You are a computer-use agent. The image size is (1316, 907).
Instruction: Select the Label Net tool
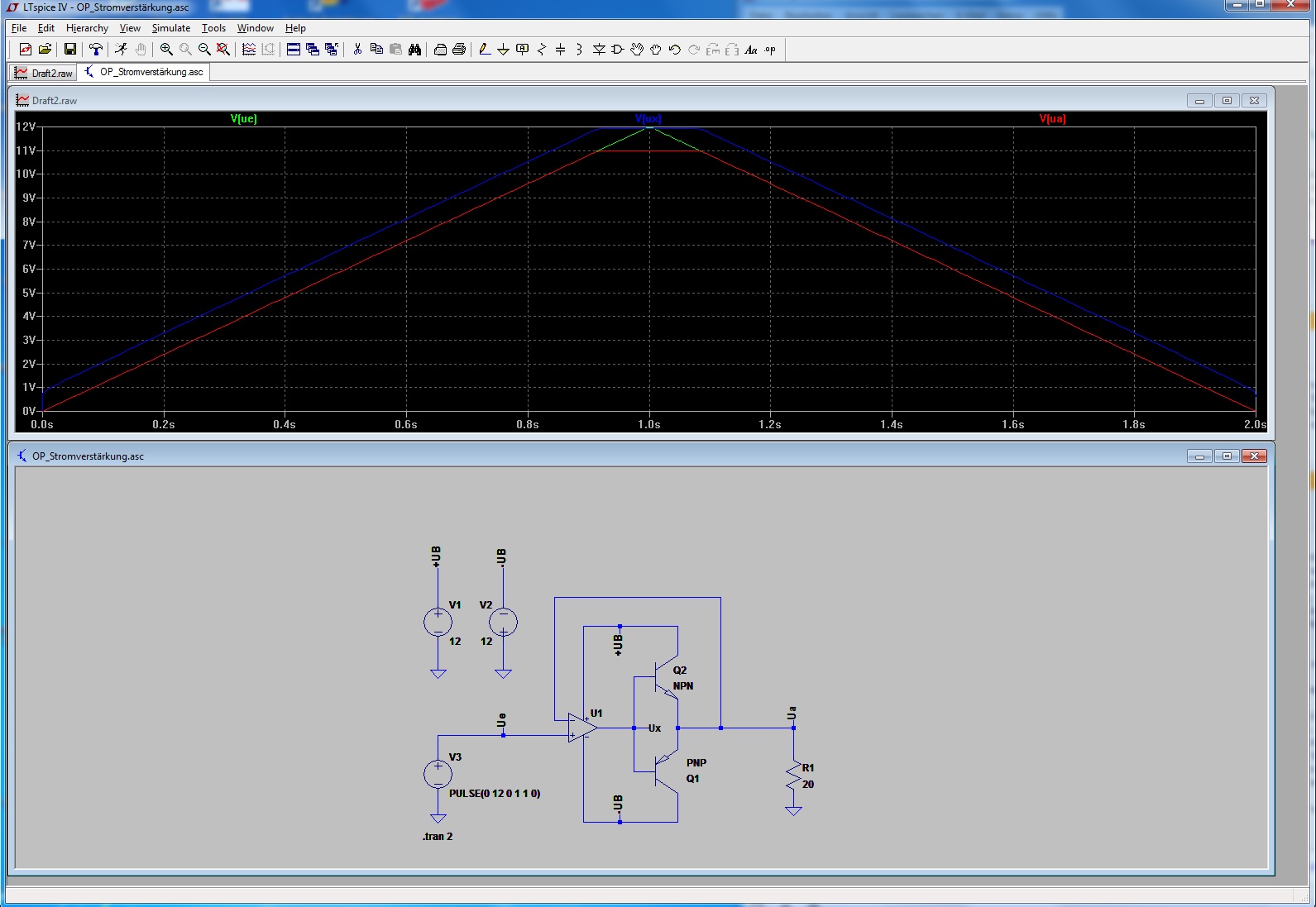(x=522, y=50)
